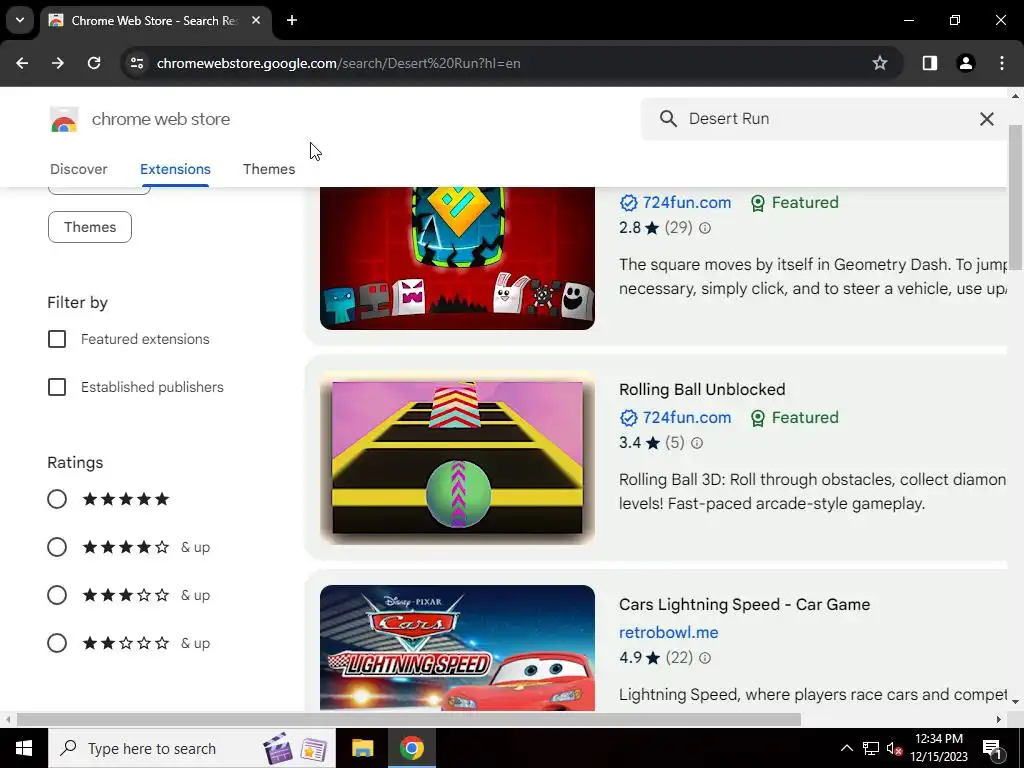Enable the Featured extensions filter
Screen dimensions: 1024x768
coord(57,339)
